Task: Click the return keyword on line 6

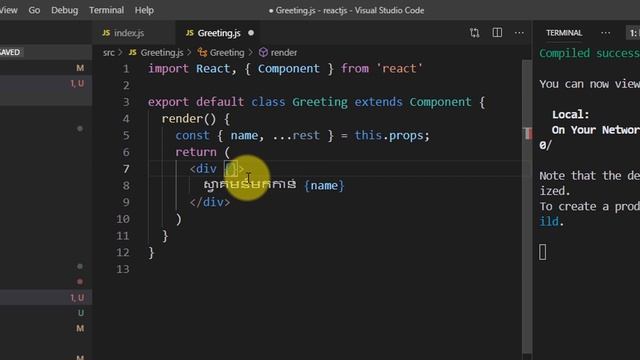Action: click(196, 152)
